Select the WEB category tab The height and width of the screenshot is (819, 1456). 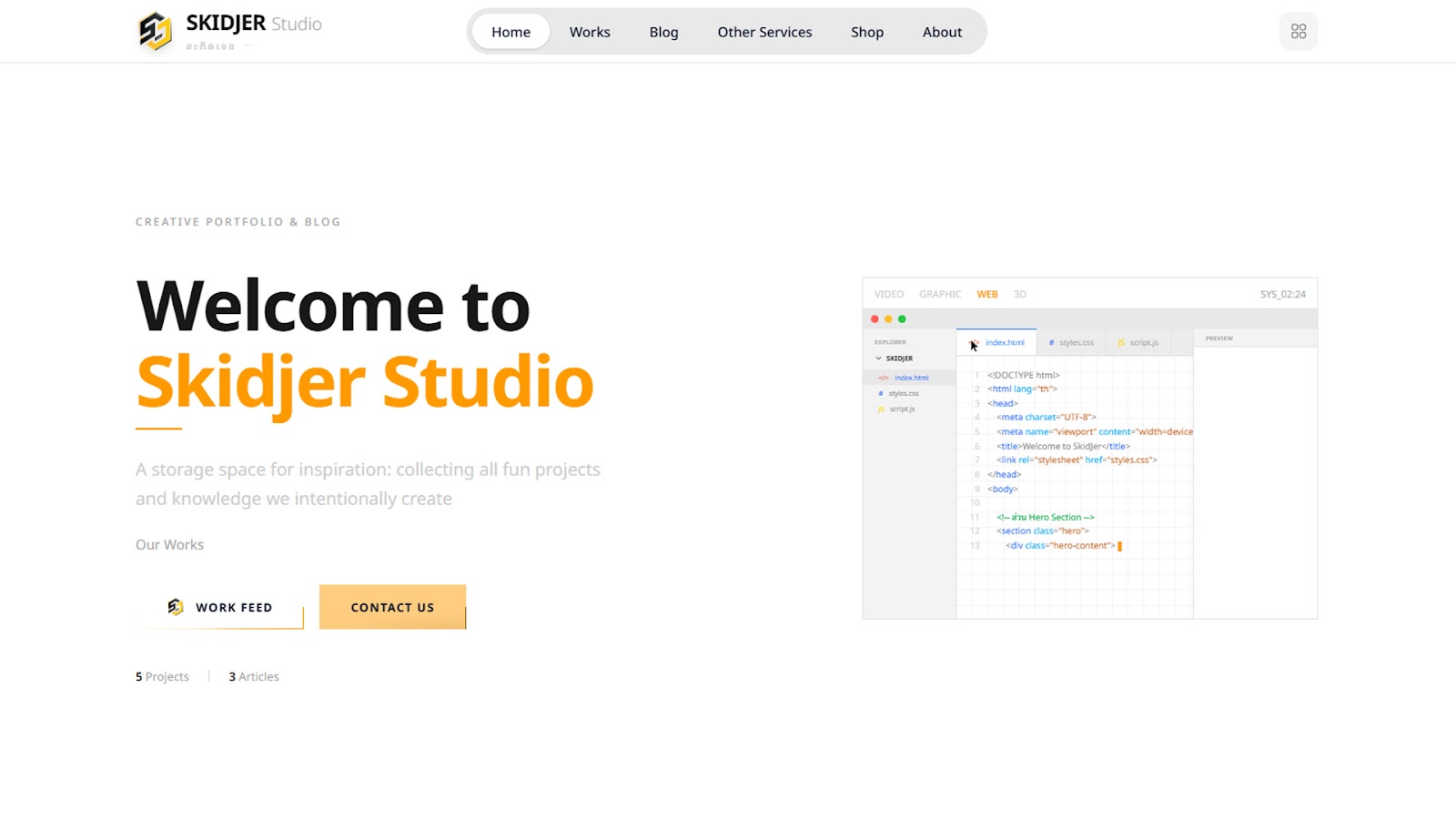click(x=987, y=294)
